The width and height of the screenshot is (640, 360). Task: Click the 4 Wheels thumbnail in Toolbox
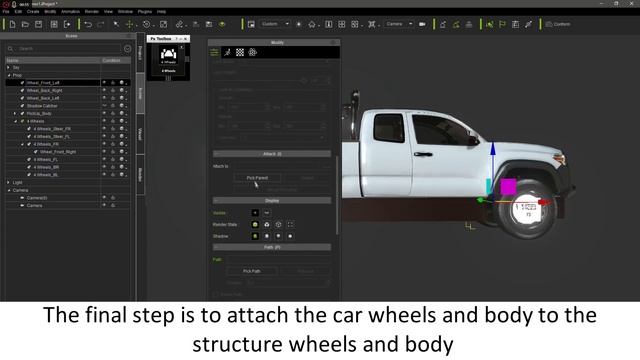tap(168, 57)
